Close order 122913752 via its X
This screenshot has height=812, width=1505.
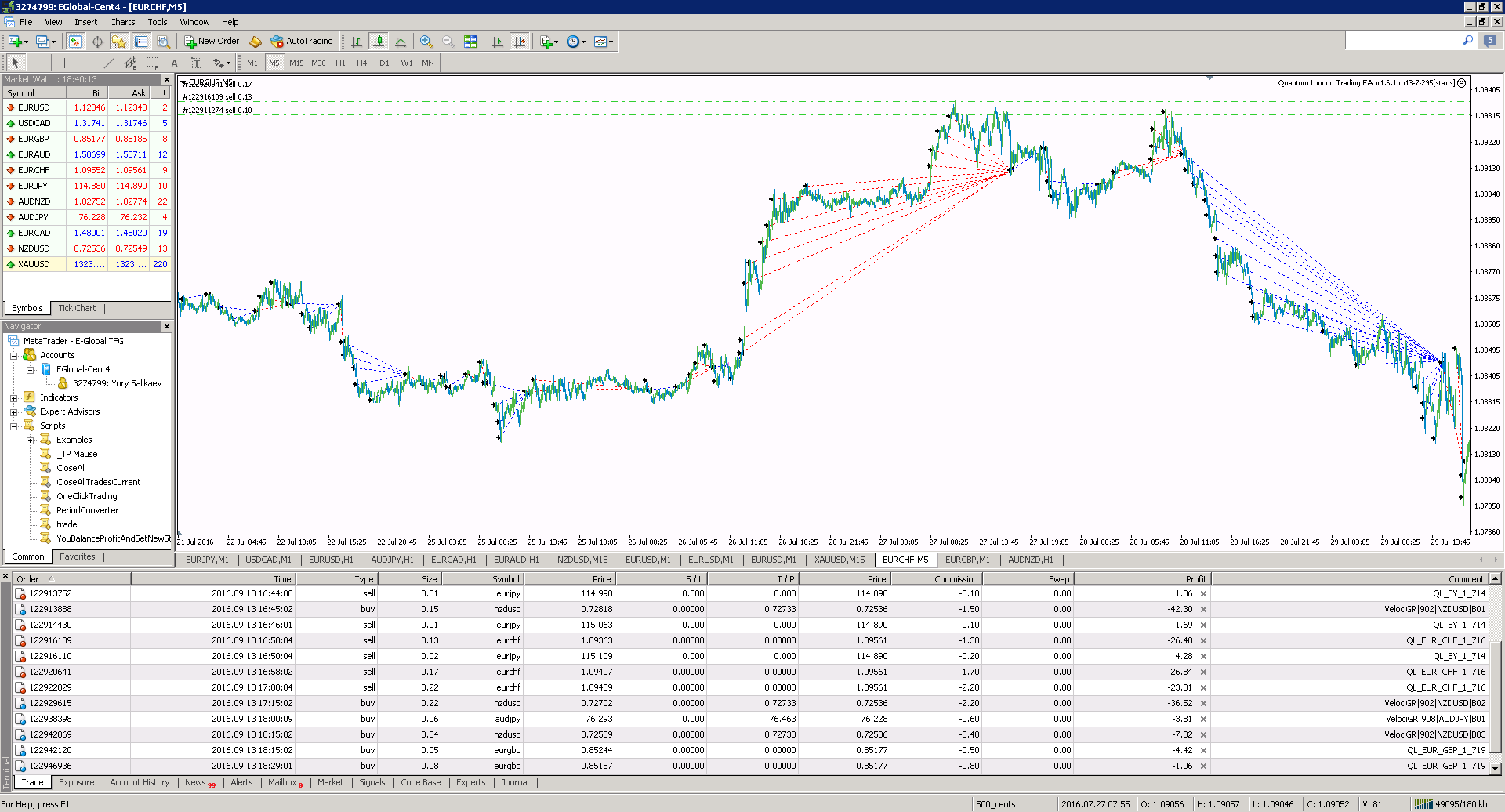(1203, 593)
